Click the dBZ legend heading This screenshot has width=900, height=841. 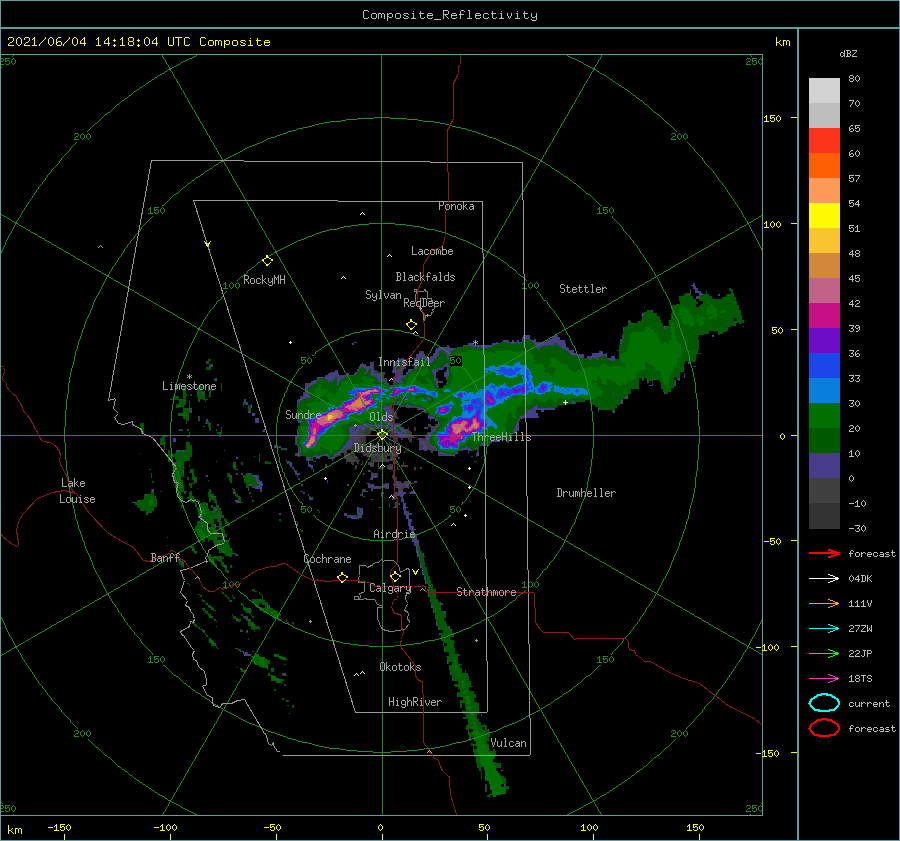coord(848,53)
